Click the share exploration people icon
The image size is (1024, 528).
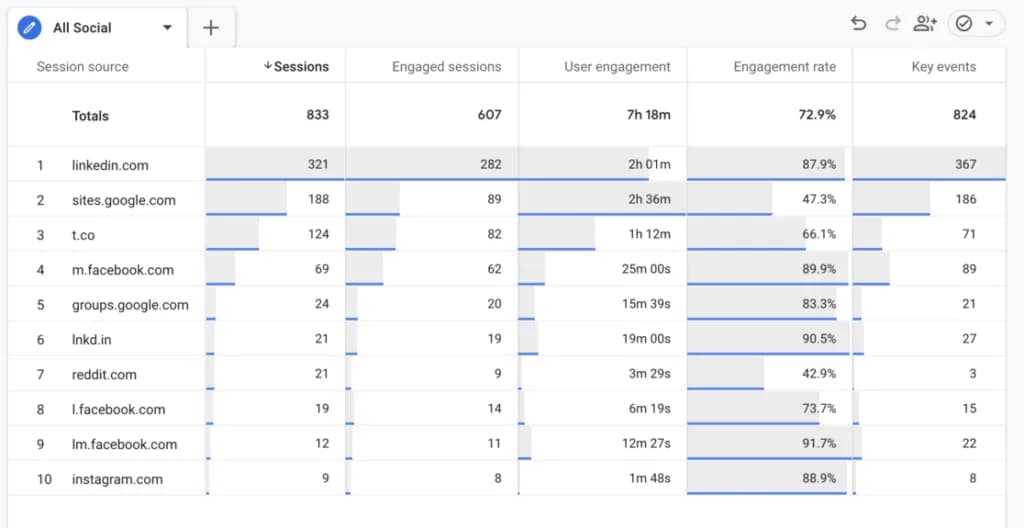click(x=925, y=24)
